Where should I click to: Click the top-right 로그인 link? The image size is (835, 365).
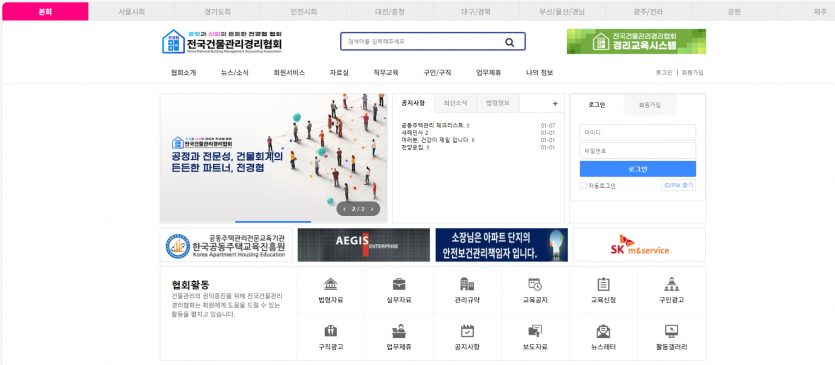coord(664,73)
